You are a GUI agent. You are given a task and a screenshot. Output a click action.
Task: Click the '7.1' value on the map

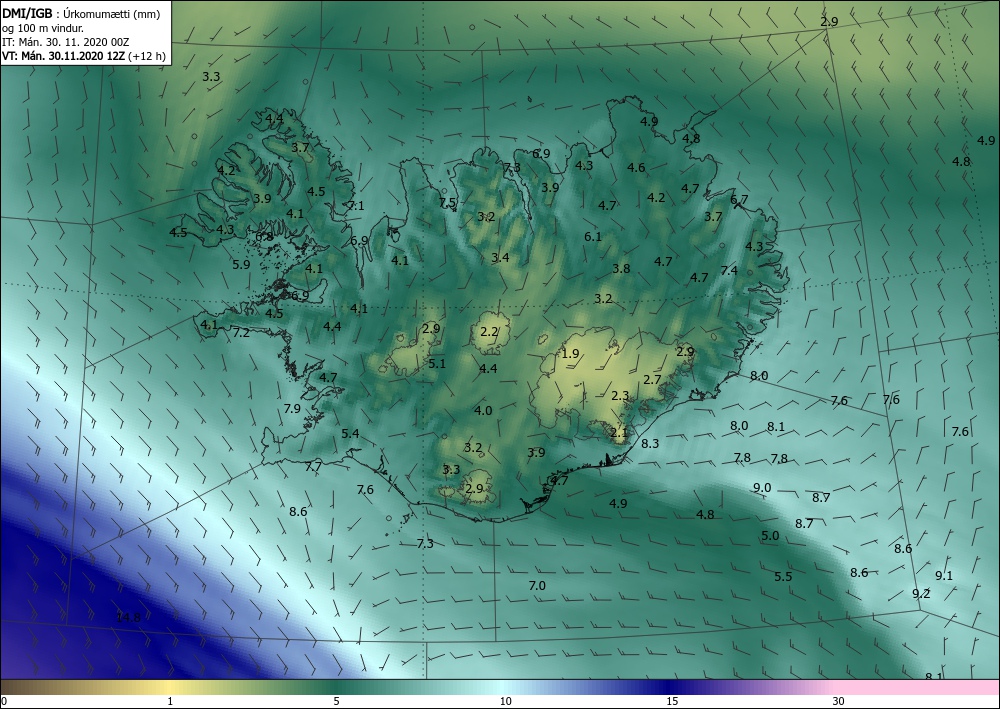356,205
